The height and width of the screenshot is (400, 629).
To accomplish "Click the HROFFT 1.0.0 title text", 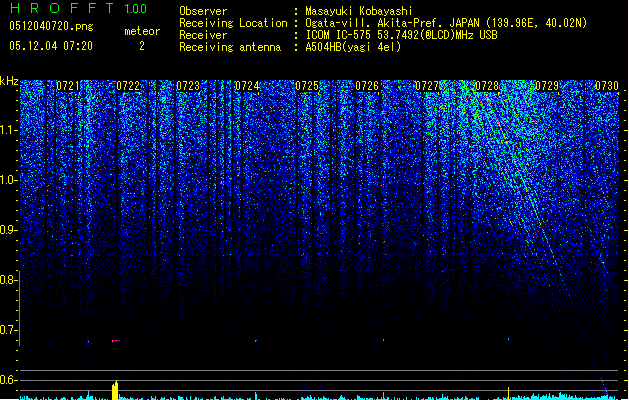I will 78,8.
